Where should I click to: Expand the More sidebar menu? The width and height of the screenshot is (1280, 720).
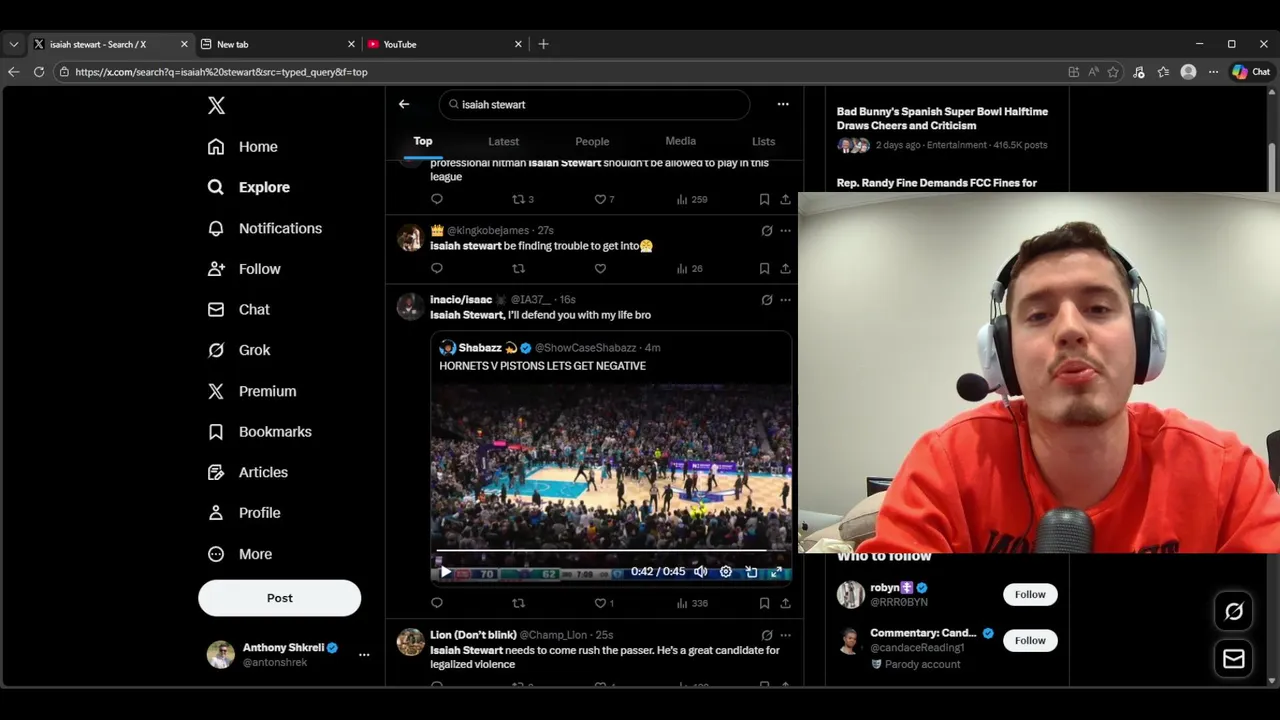pyautogui.click(x=239, y=554)
